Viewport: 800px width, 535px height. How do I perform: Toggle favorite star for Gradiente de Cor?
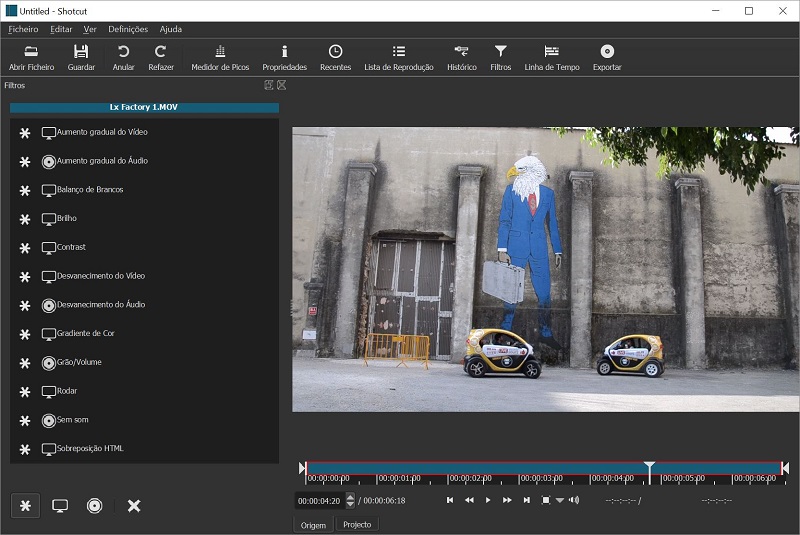[24, 334]
